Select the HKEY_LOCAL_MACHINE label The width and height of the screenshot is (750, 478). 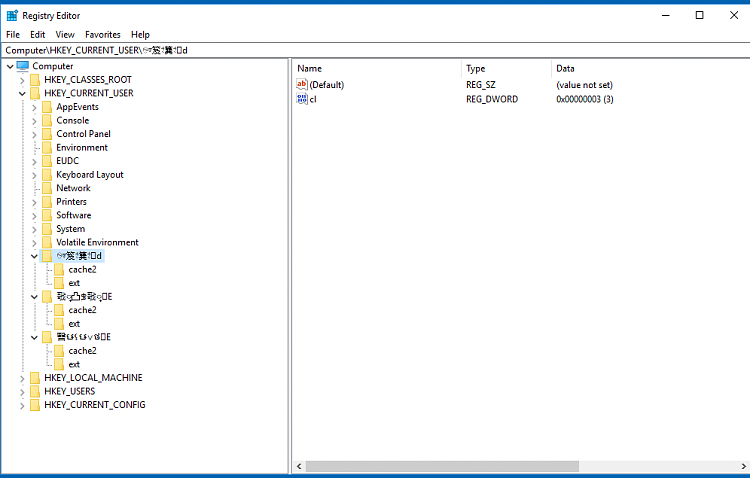[x=93, y=378]
